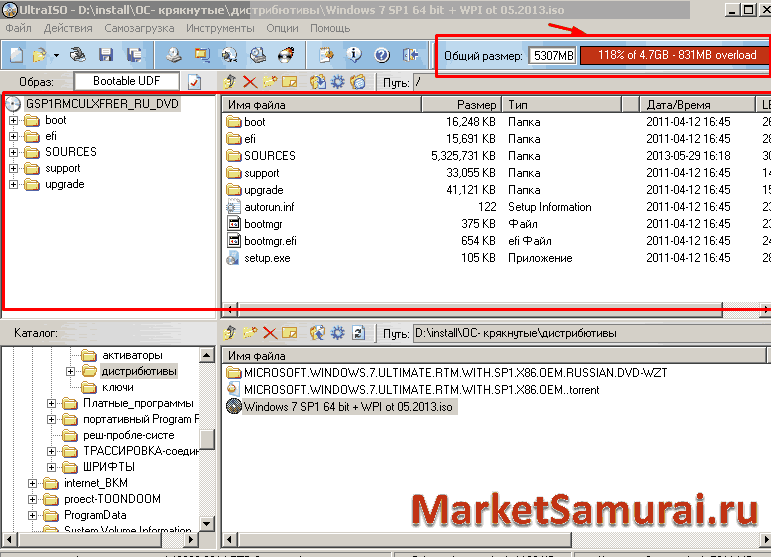Click Refresh icon in local toolbar
771x557 pixels.
click(x=358, y=333)
